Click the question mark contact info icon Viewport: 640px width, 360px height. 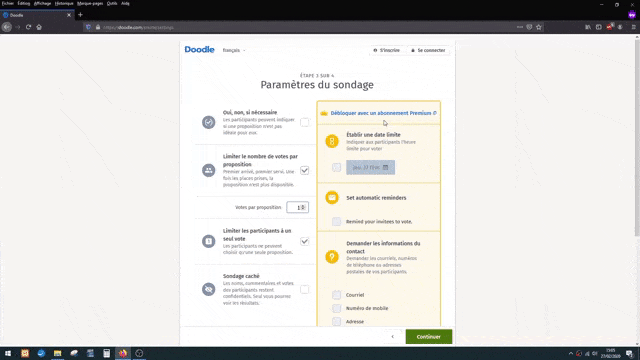332,257
